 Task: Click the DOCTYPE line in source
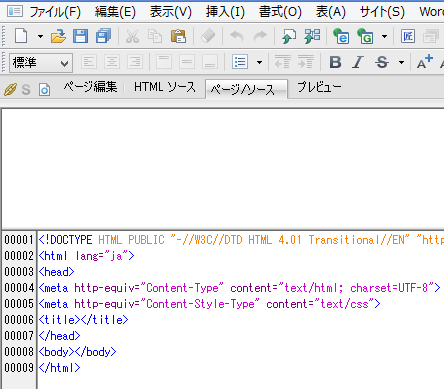tap(241, 240)
